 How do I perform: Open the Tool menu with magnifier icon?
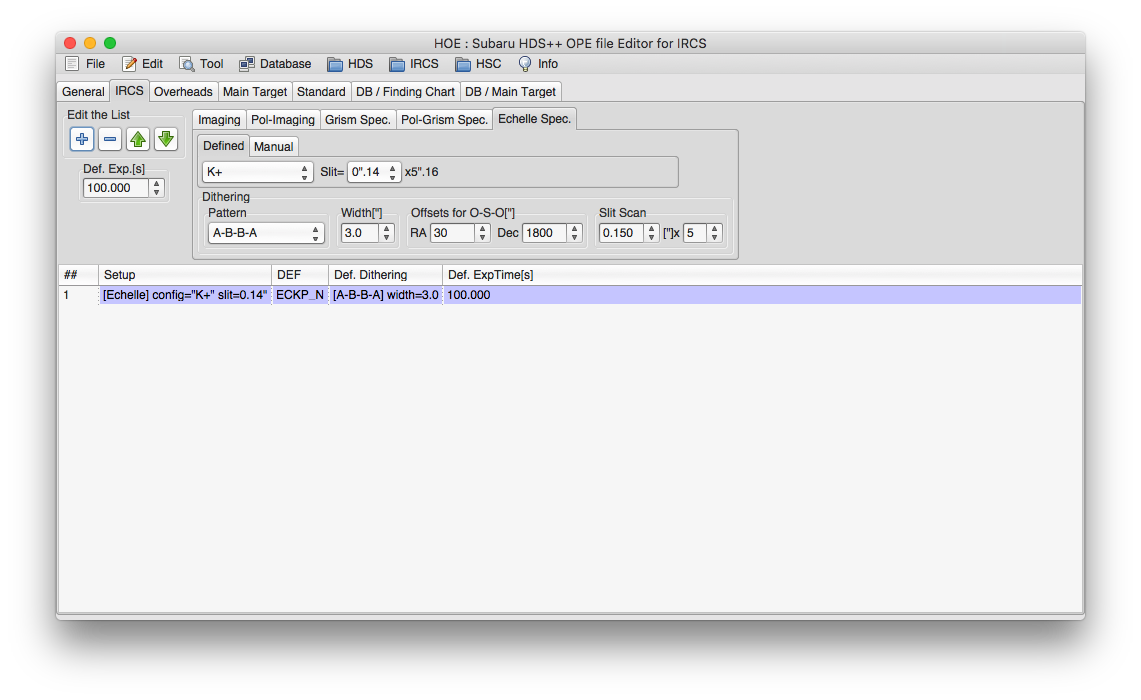pyautogui.click(x=201, y=64)
